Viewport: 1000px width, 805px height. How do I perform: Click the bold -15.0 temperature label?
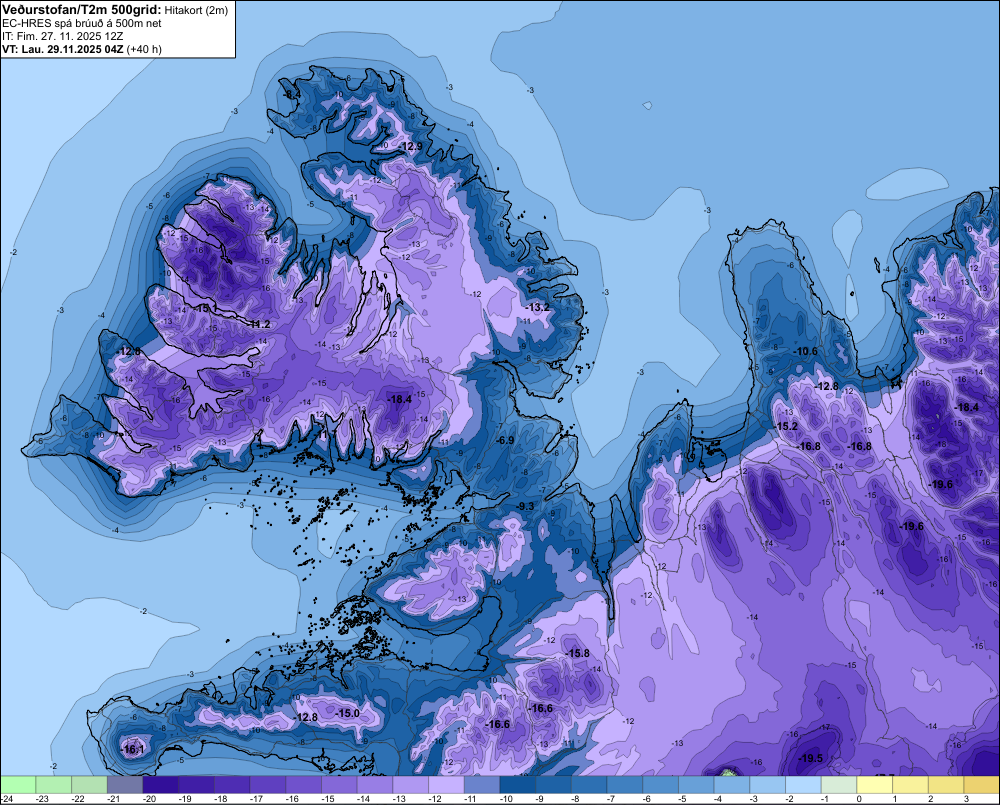coord(348,713)
